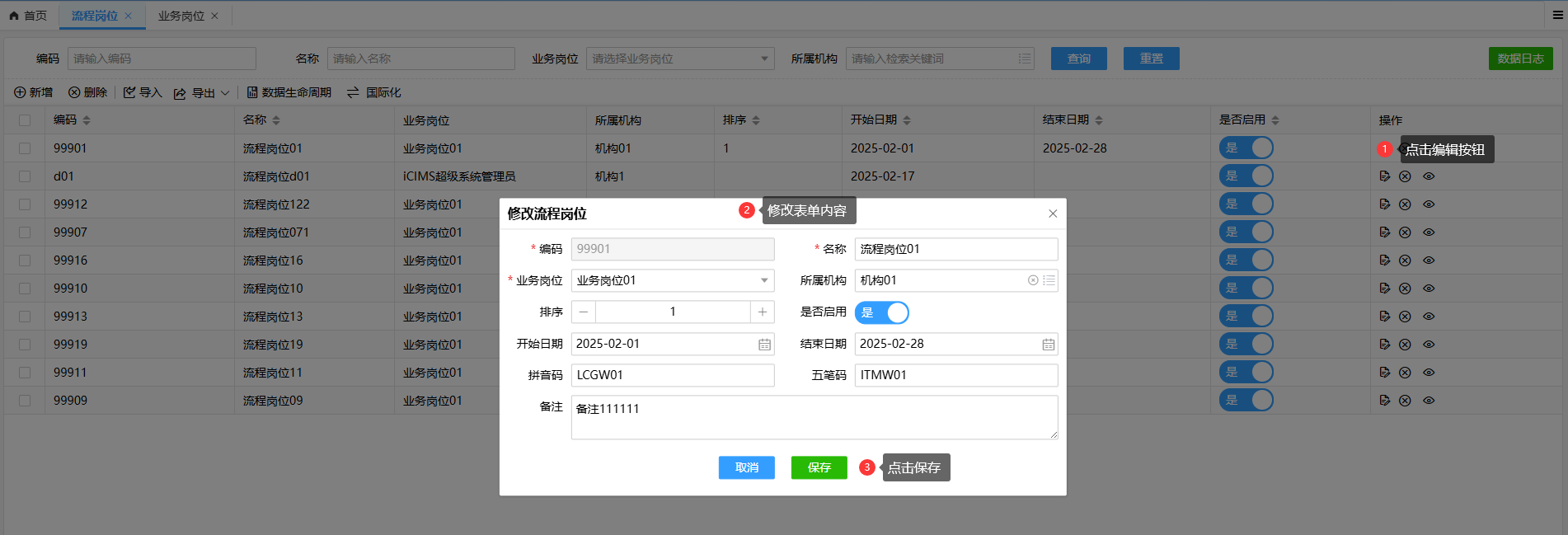
Task: Go to the 首页 home tab
Action: click(28, 16)
